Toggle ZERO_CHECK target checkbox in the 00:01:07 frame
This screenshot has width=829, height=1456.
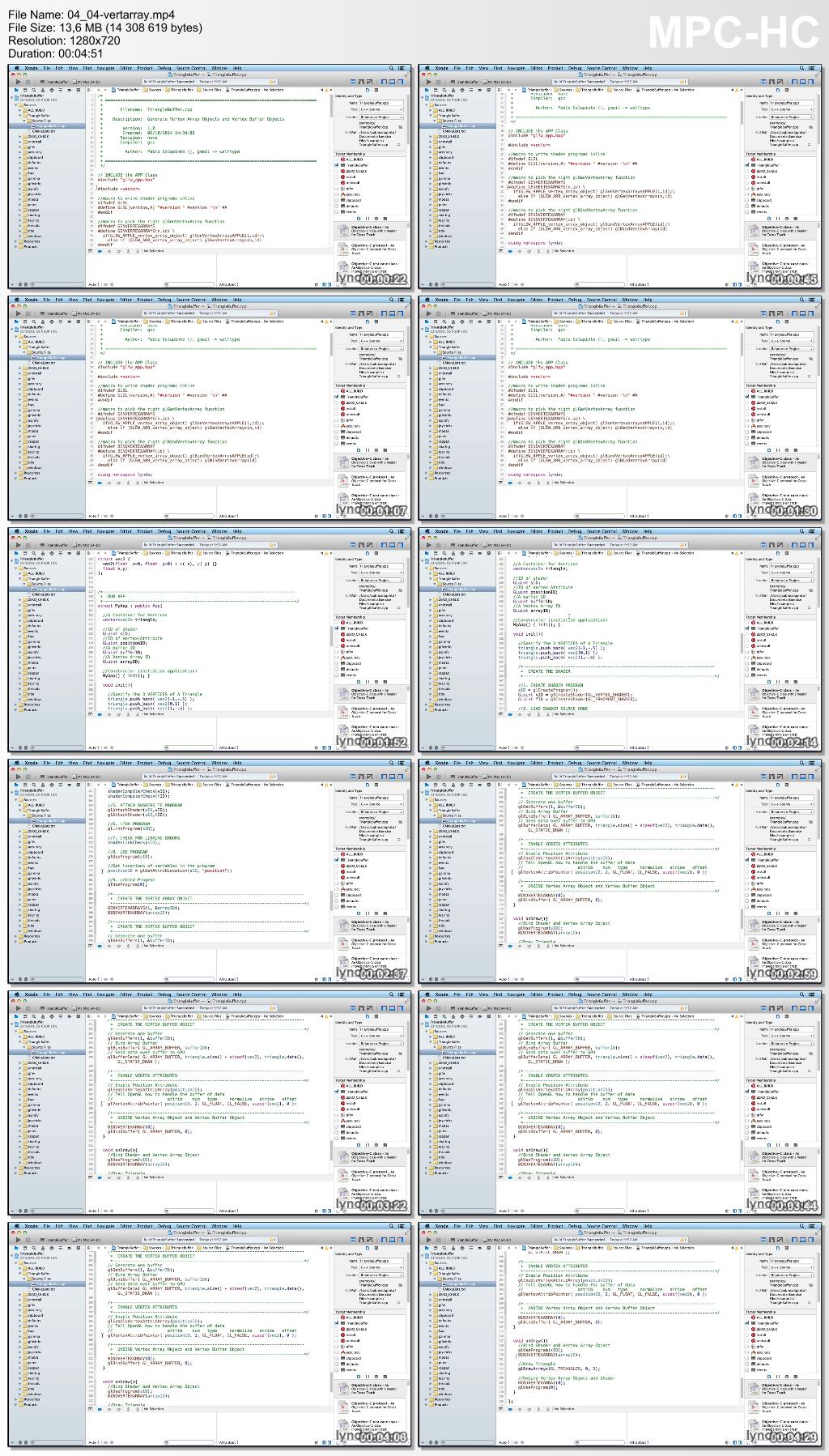point(338,402)
